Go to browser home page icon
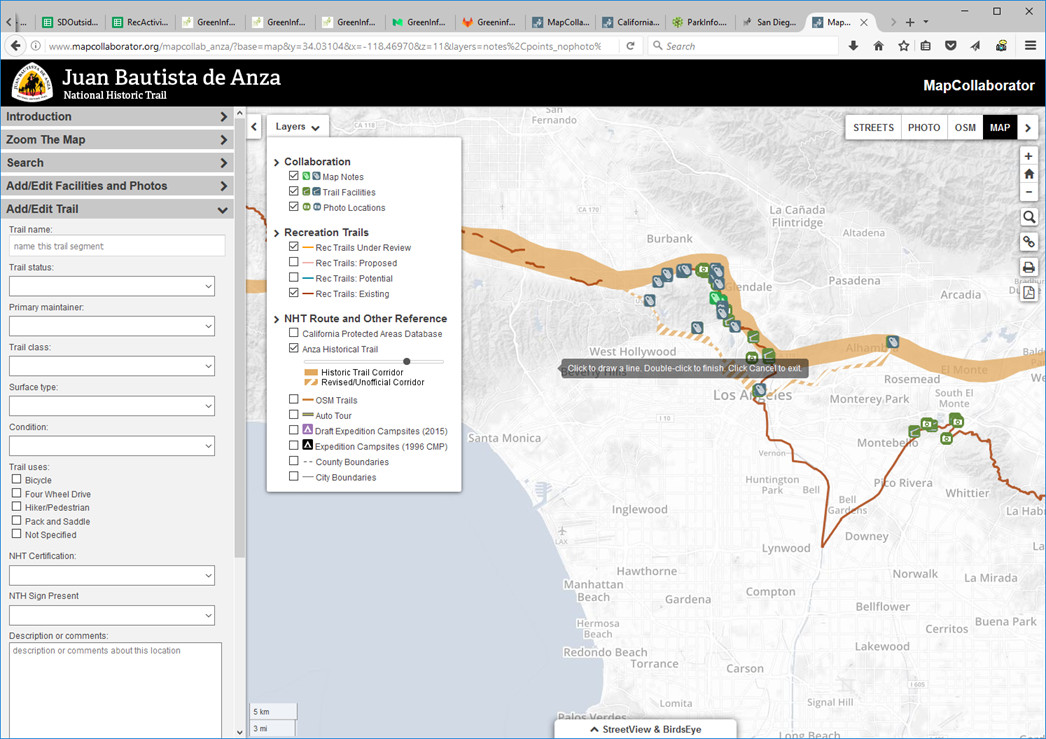Image resolution: width=1046 pixels, height=739 pixels. tap(879, 46)
